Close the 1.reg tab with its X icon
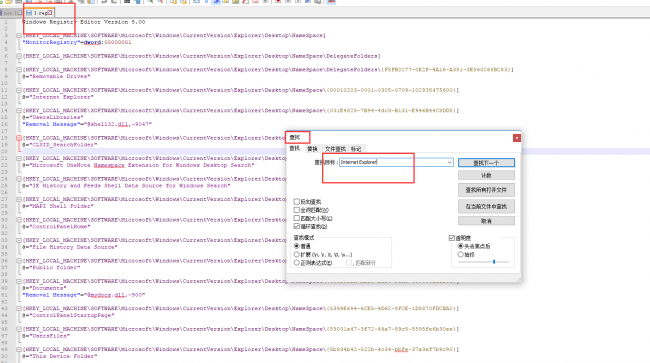The height and width of the screenshot is (363, 650). coord(50,13)
